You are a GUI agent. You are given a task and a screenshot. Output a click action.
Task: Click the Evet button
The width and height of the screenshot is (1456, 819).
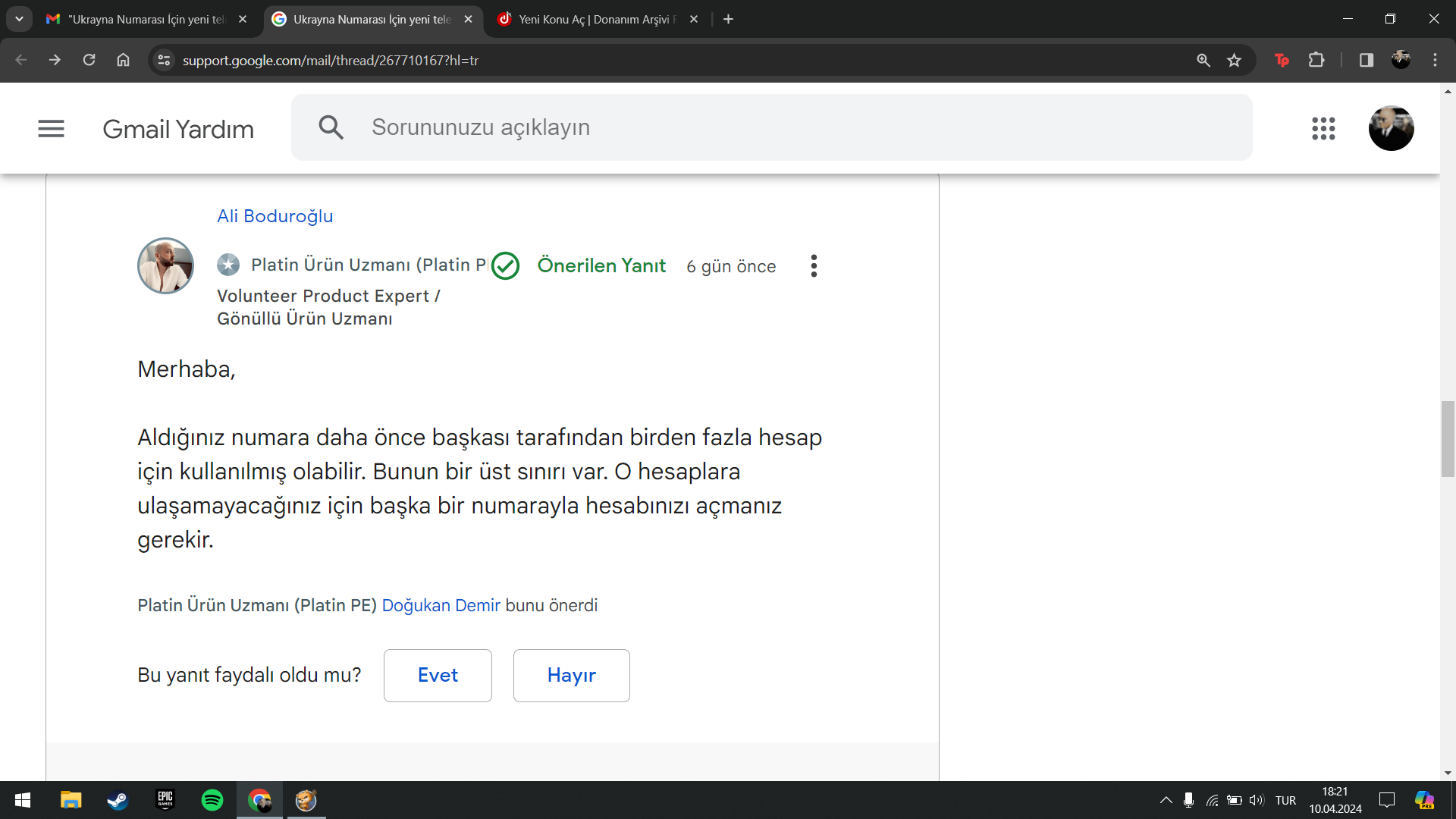[438, 676]
